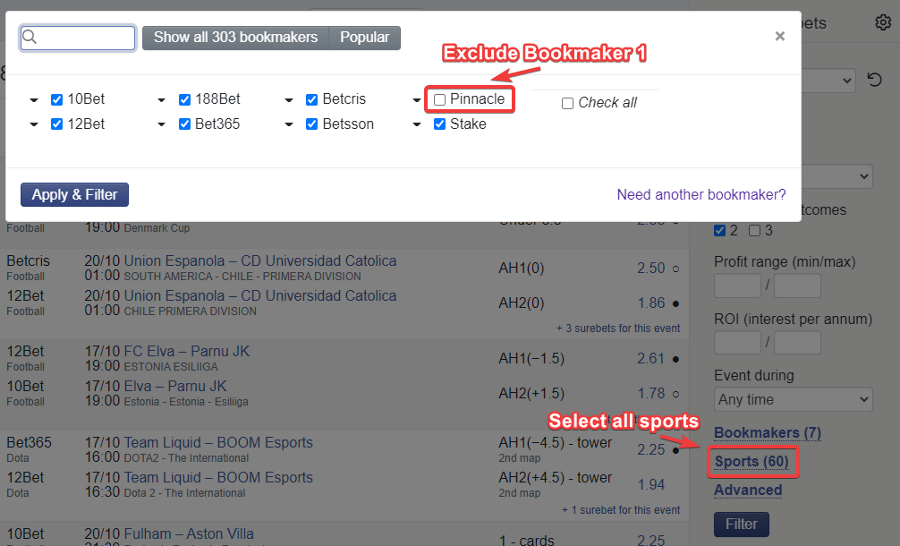Open Fulham – Aston Villa event
The image size is (900, 546).
pos(189,534)
